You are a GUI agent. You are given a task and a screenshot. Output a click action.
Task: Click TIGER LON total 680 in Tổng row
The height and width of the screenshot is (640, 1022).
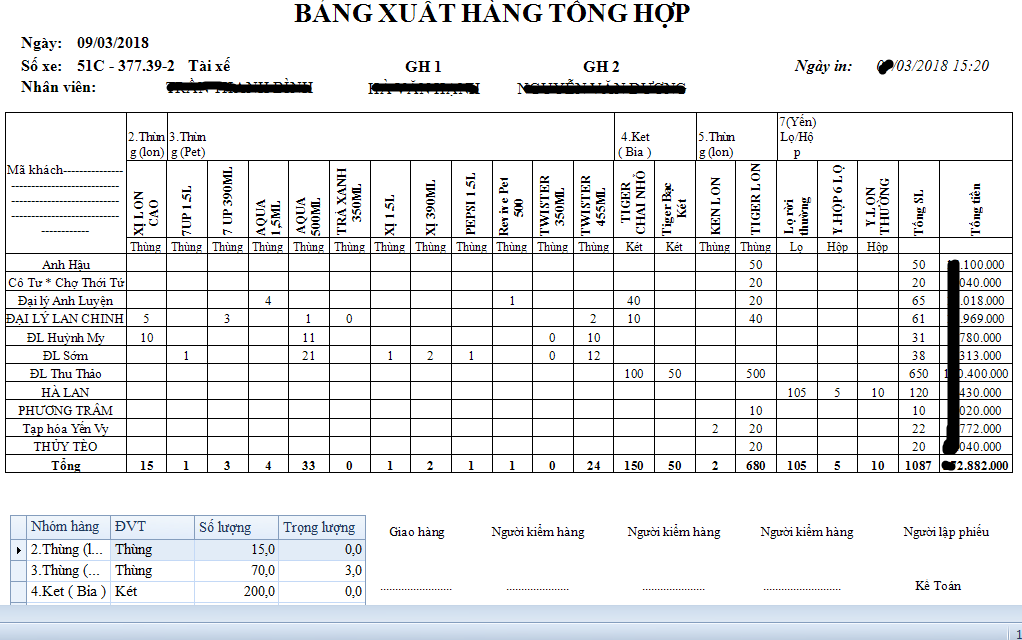coord(755,465)
